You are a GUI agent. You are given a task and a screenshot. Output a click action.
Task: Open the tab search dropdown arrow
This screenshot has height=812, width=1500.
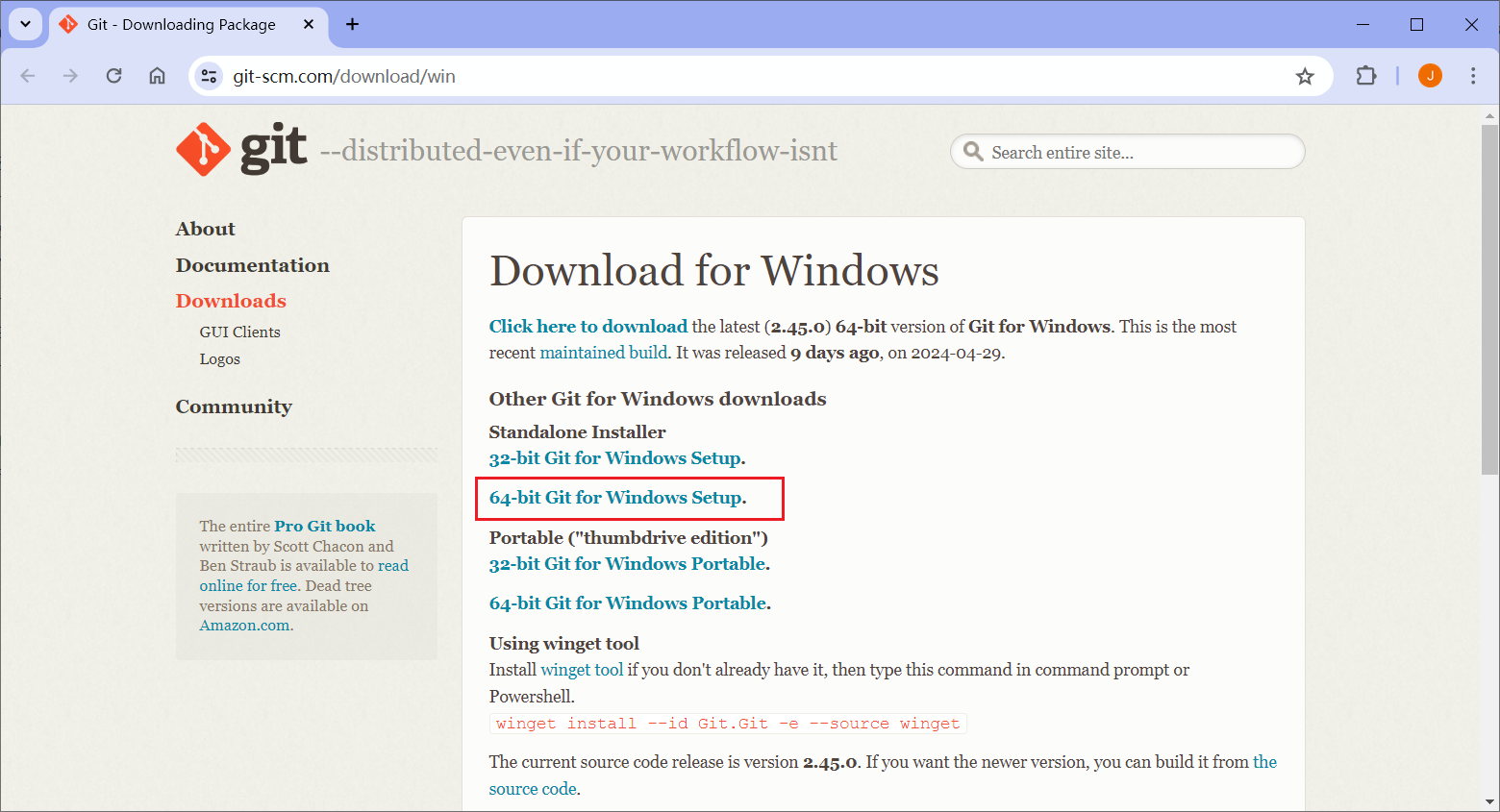pyautogui.click(x=26, y=24)
